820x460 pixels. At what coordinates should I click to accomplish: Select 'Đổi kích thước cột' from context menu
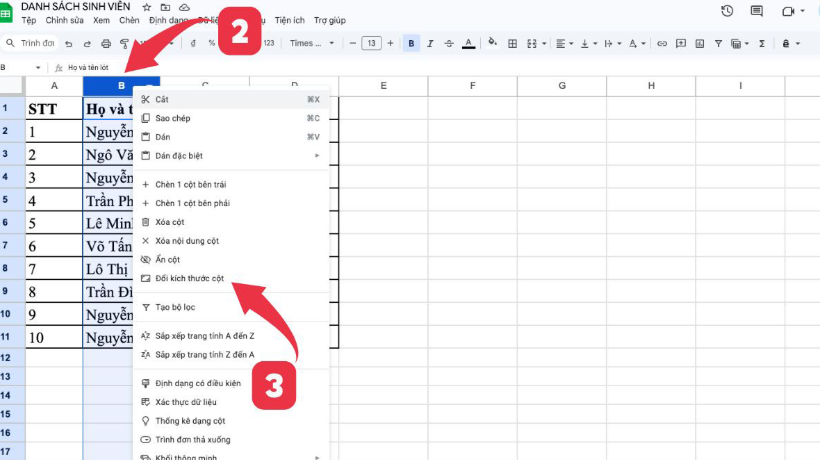pos(190,278)
